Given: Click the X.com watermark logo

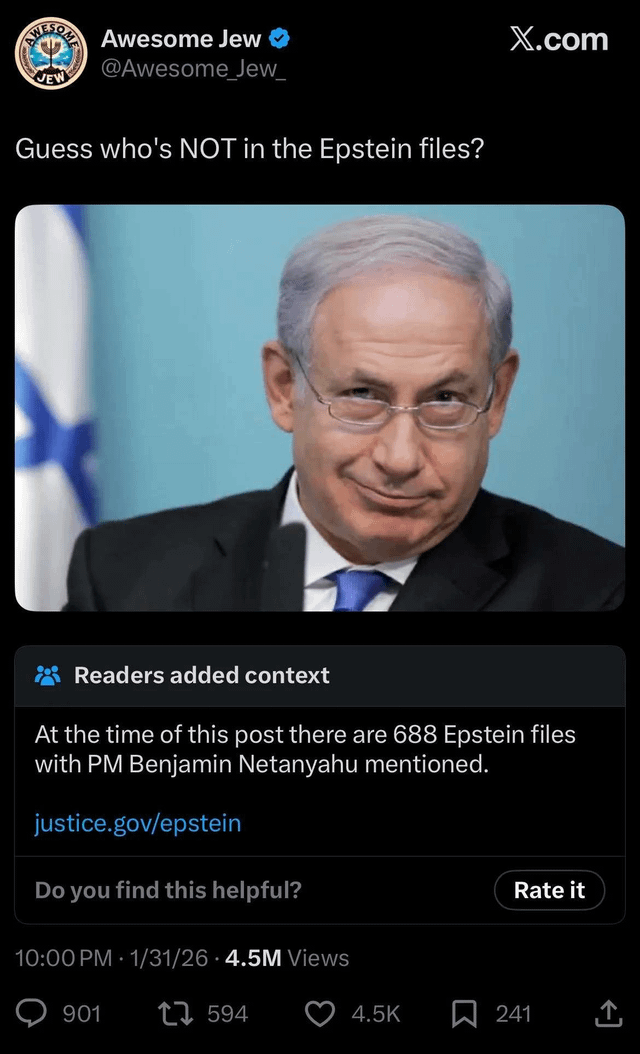Looking at the screenshot, I should pyautogui.click(x=559, y=40).
